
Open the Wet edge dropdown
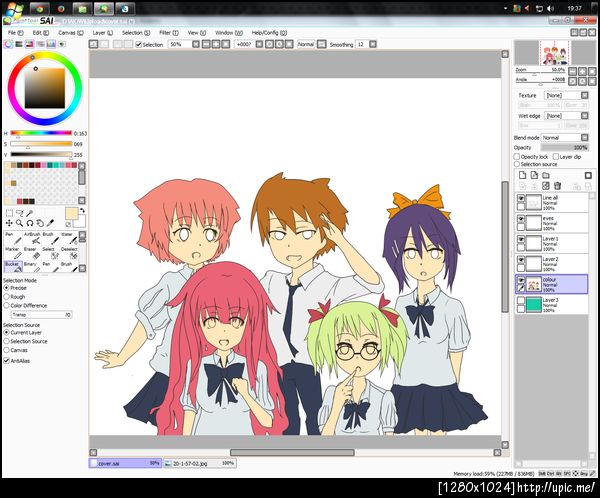(x=585, y=116)
